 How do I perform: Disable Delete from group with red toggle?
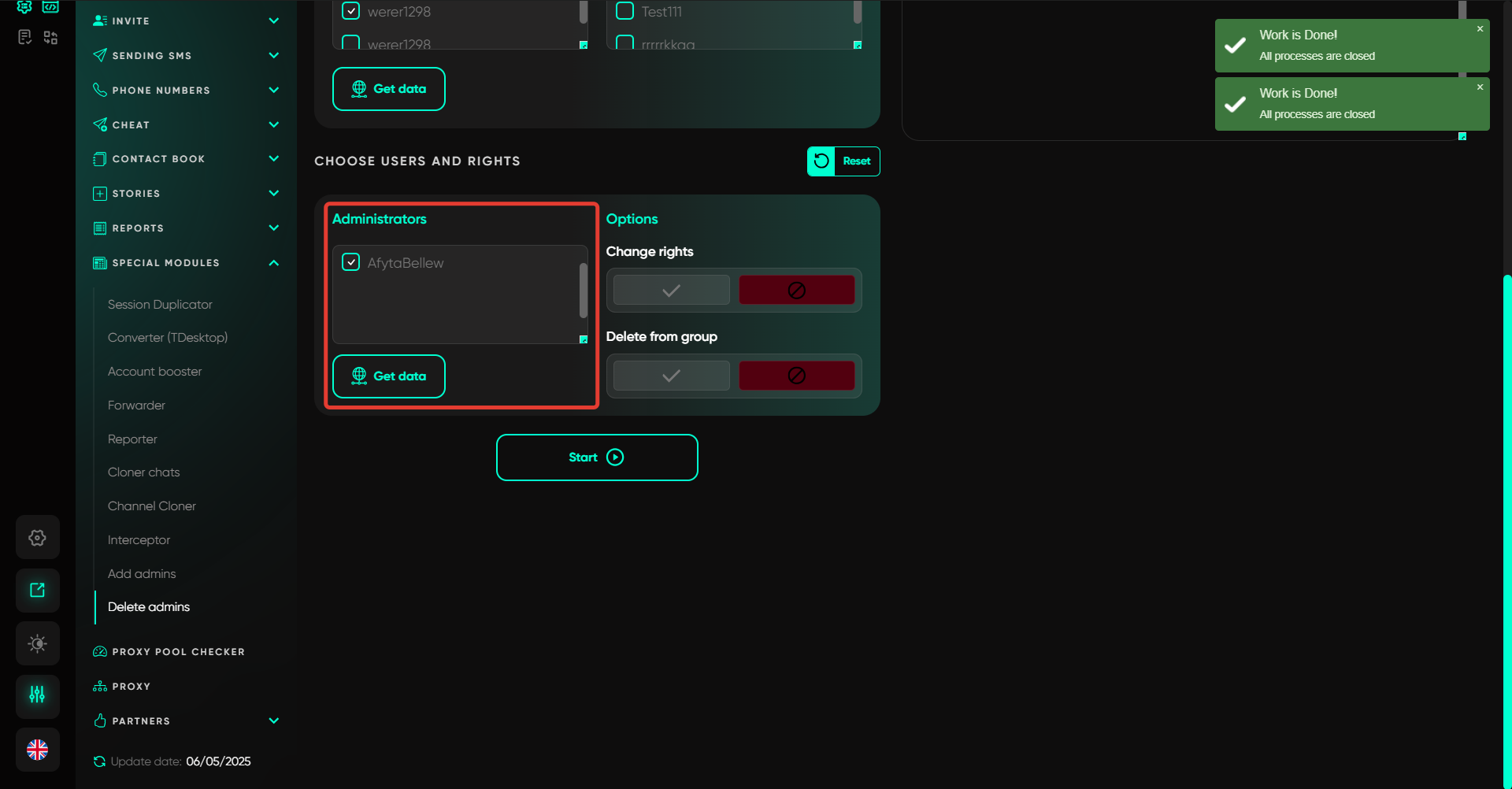point(796,376)
